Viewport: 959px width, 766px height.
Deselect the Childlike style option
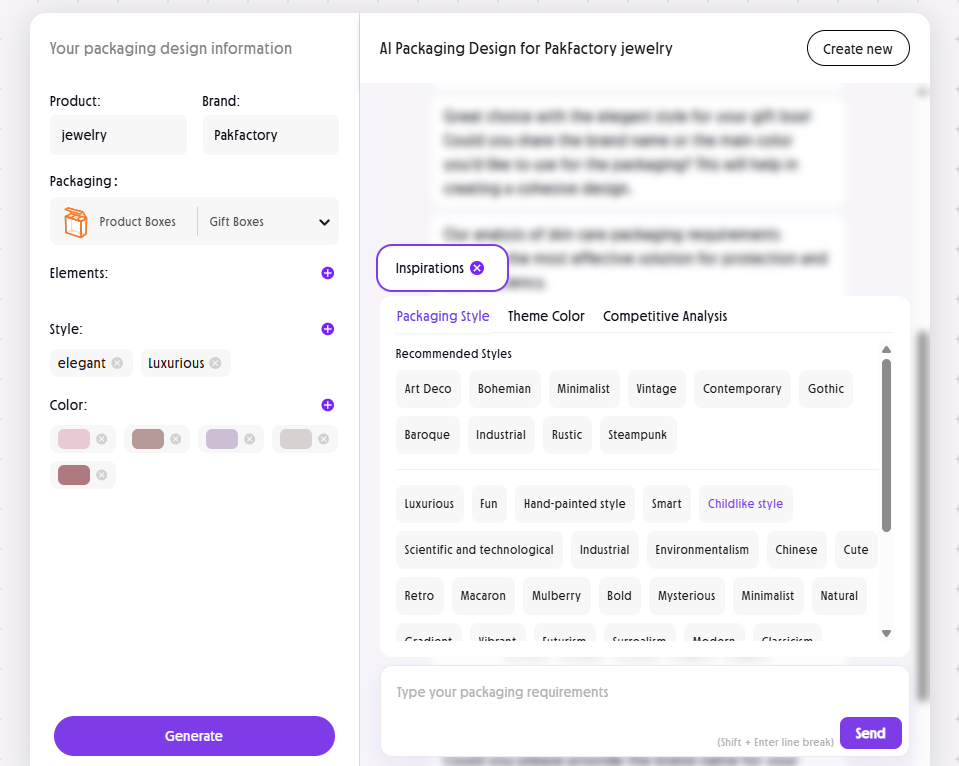click(745, 504)
